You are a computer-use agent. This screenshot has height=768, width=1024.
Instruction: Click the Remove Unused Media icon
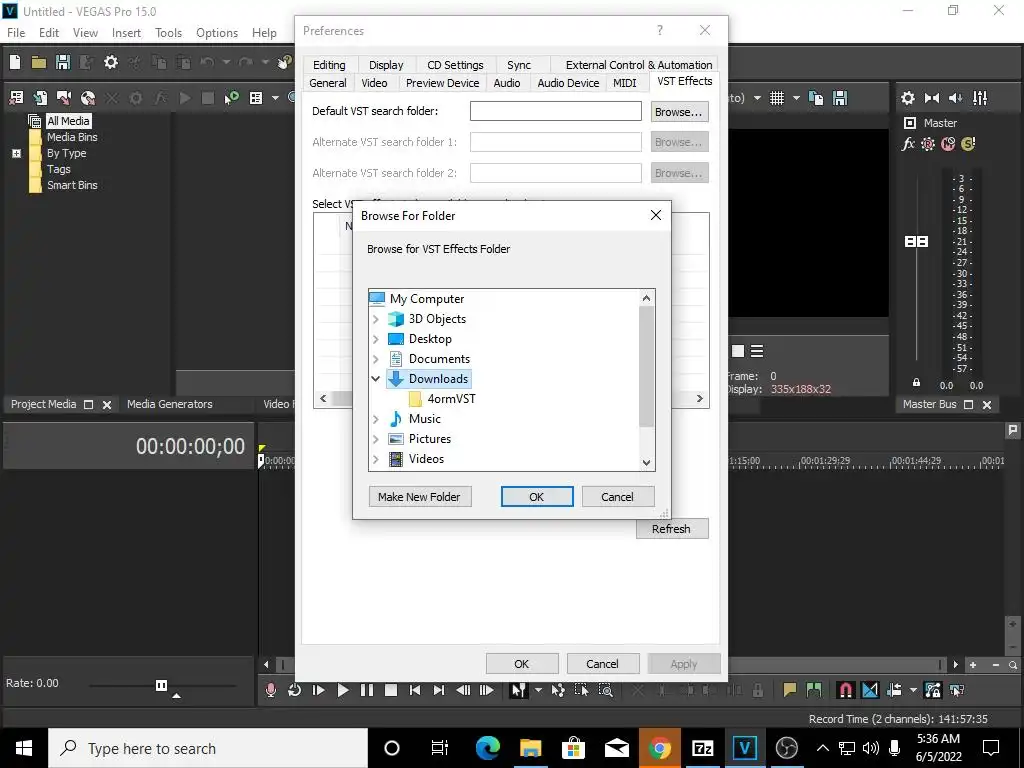[x=16, y=98]
